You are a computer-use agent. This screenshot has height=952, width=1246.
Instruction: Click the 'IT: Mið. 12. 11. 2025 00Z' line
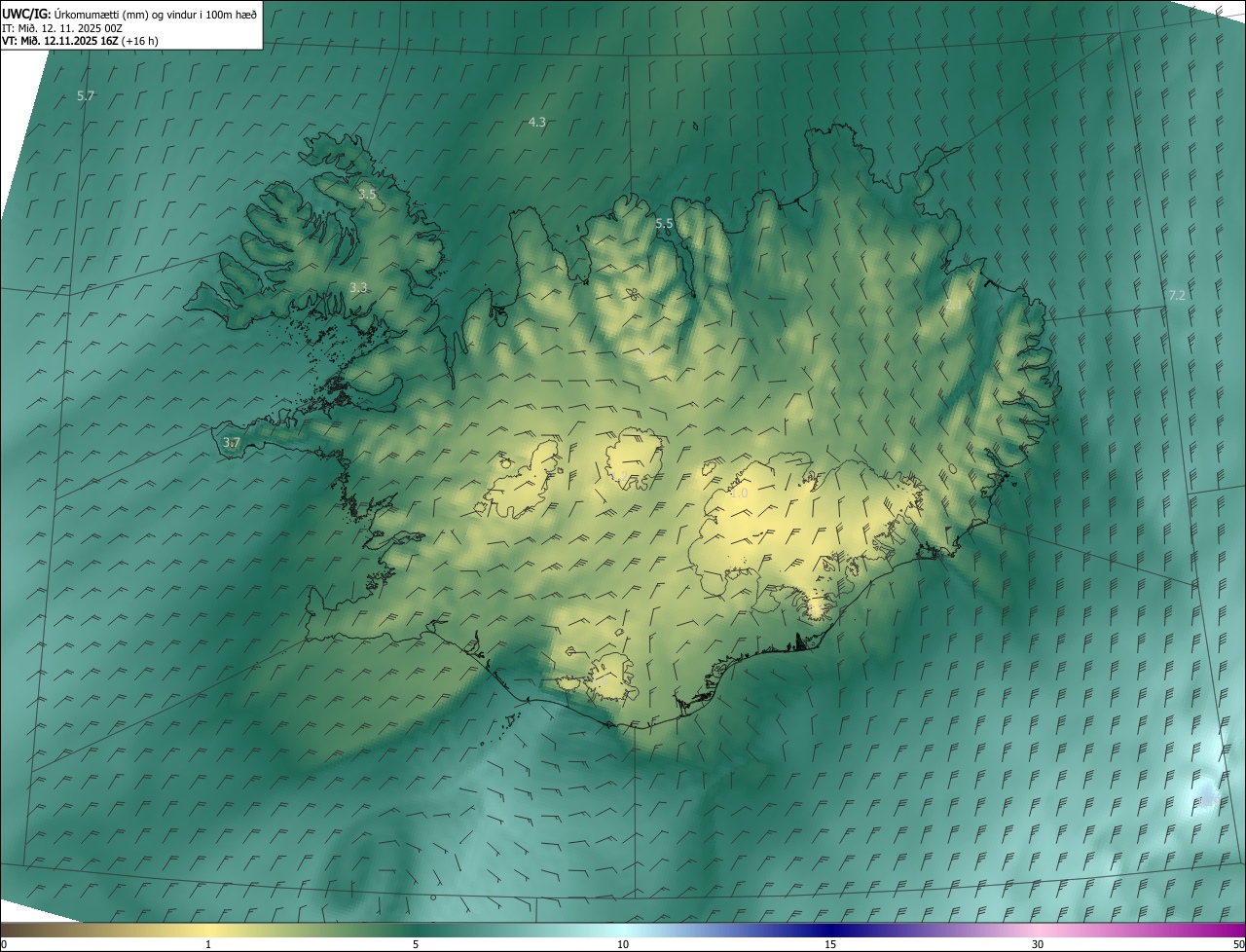[x=62, y=28]
